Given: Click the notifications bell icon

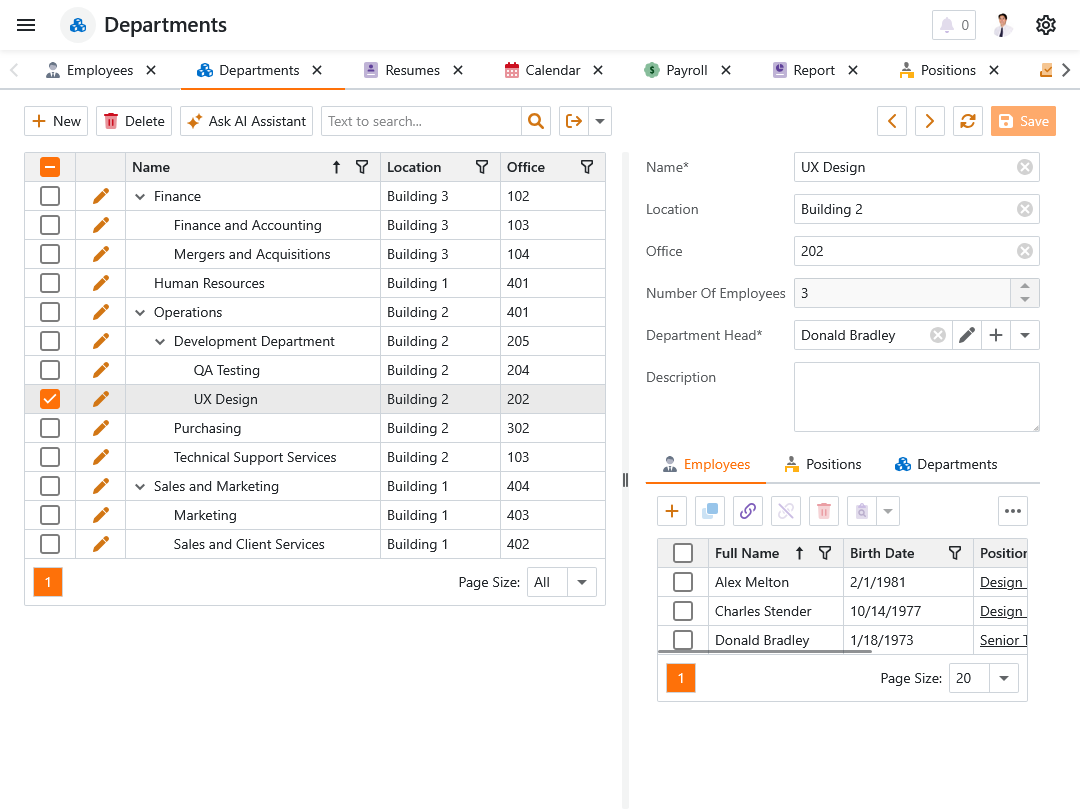Looking at the screenshot, I should (x=947, y=25).
